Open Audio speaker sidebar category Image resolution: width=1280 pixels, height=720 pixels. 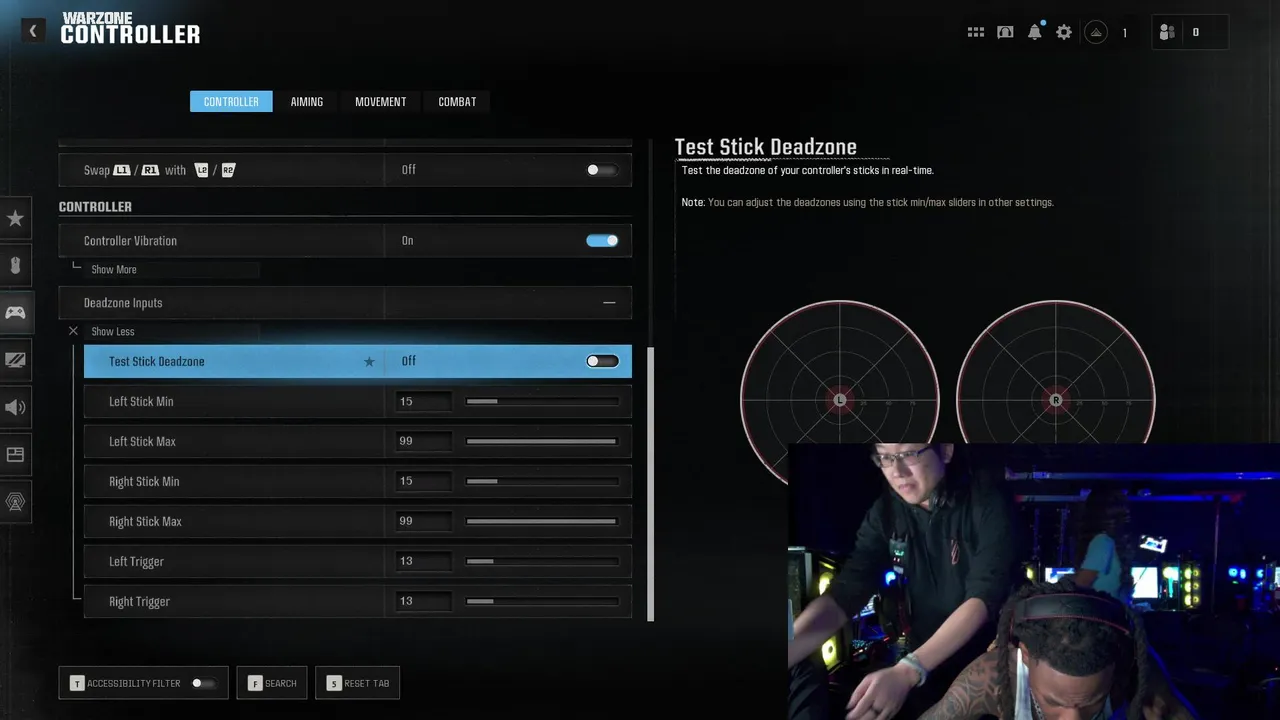coord(15,407)
